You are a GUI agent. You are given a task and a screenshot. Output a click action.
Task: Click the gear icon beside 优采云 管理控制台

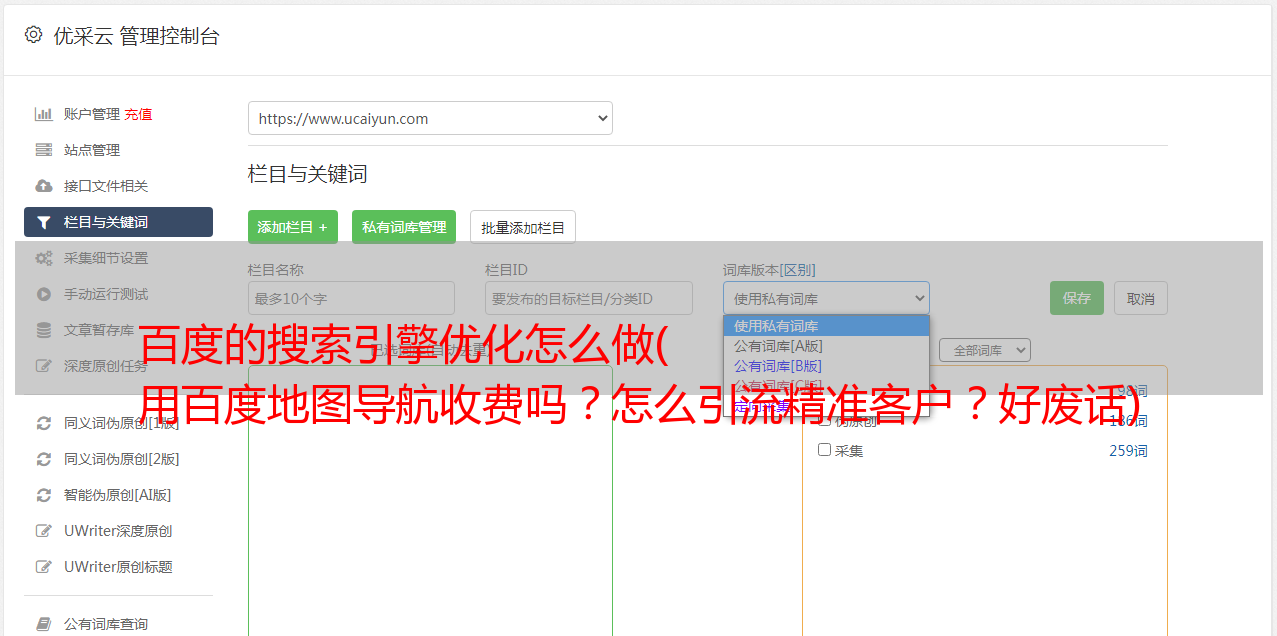click(33, 35)
